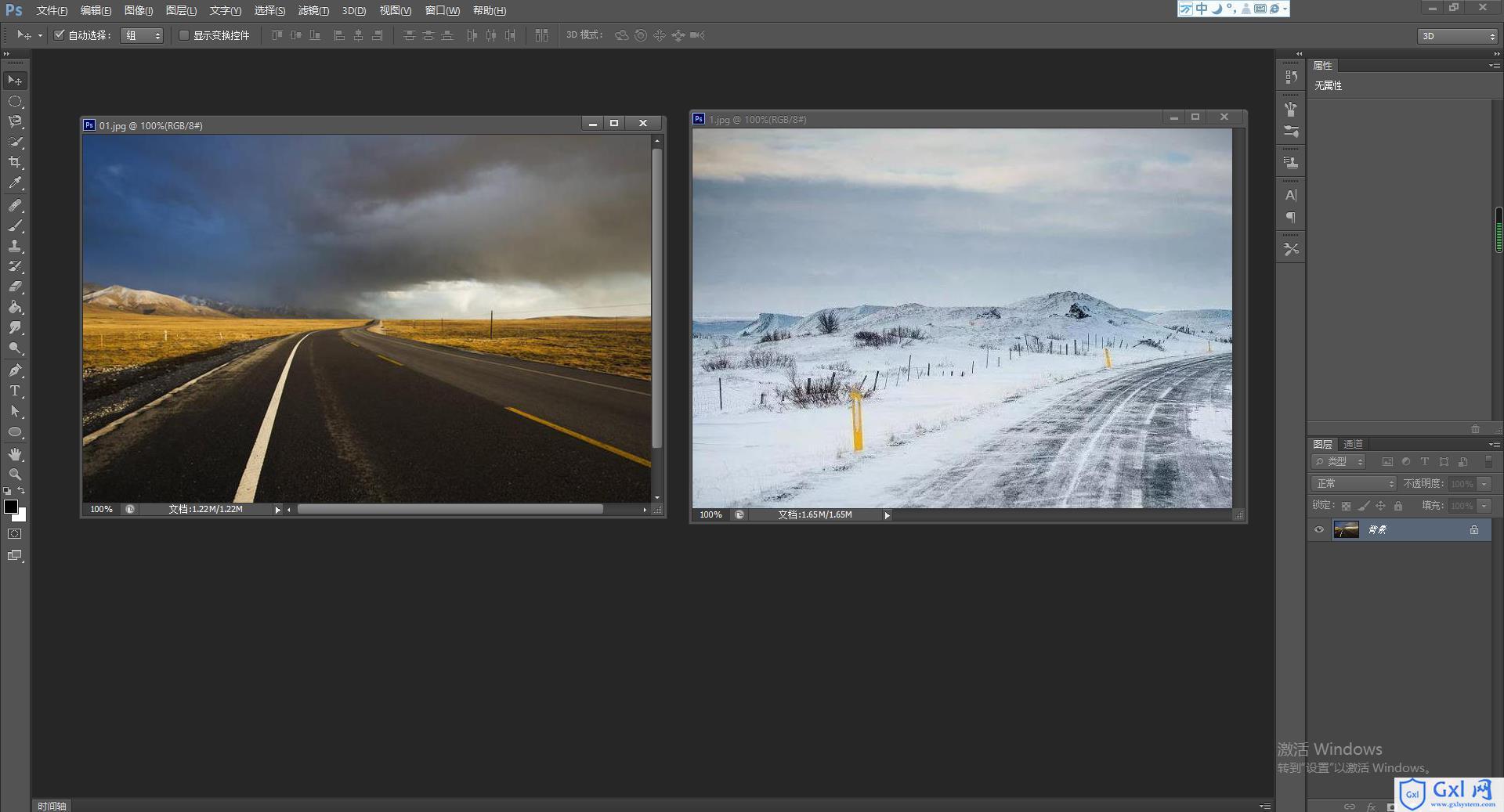Image resolution: width=1504 pixels, height=812 pixels.
Task: Toggle lock transparent pixels
Action: pyautogui.click(x=1346, y=506)
